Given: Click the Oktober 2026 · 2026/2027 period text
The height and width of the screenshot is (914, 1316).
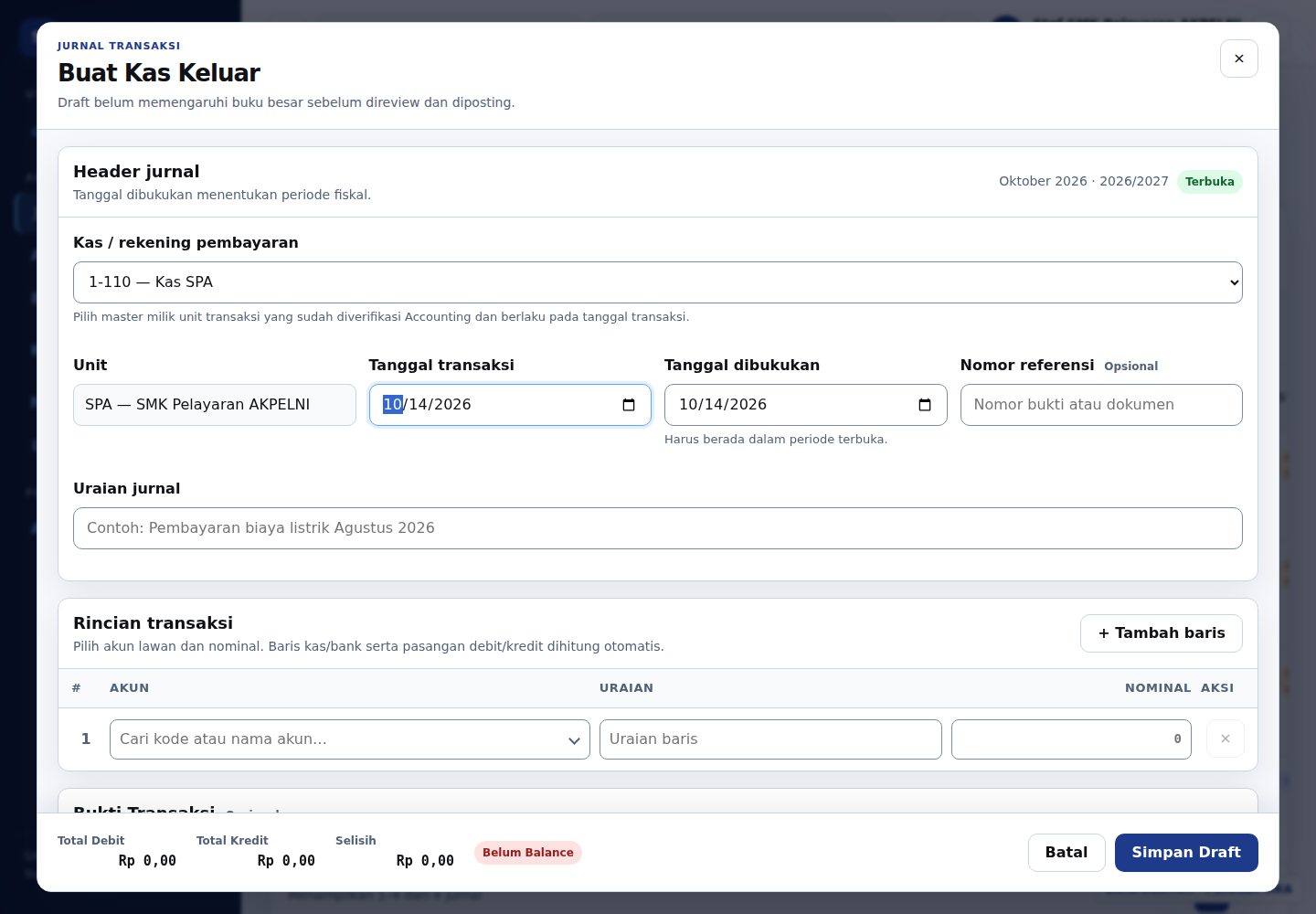Looking at the screenshot, I should pyautogui.click(x=1084, y=182).
